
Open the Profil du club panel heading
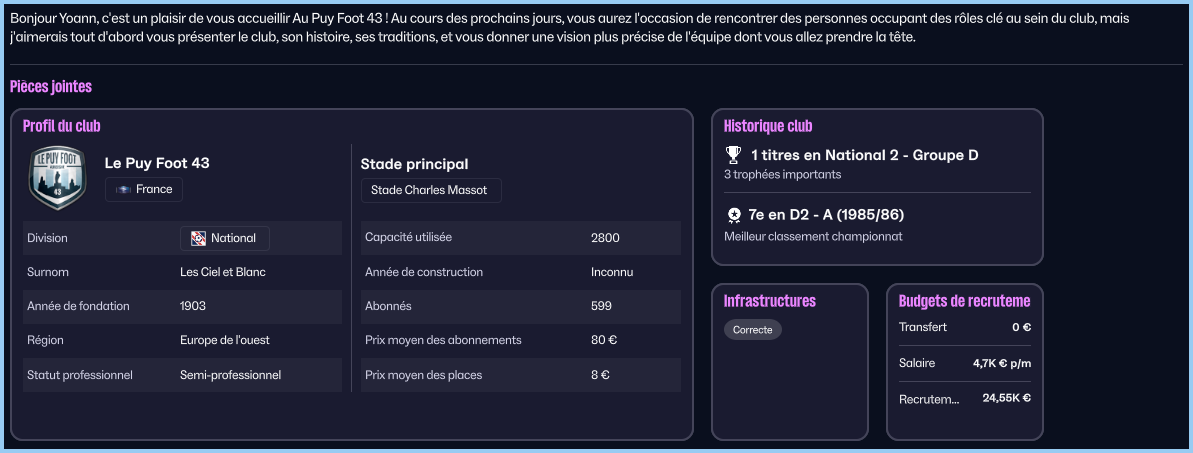(62, 126)
